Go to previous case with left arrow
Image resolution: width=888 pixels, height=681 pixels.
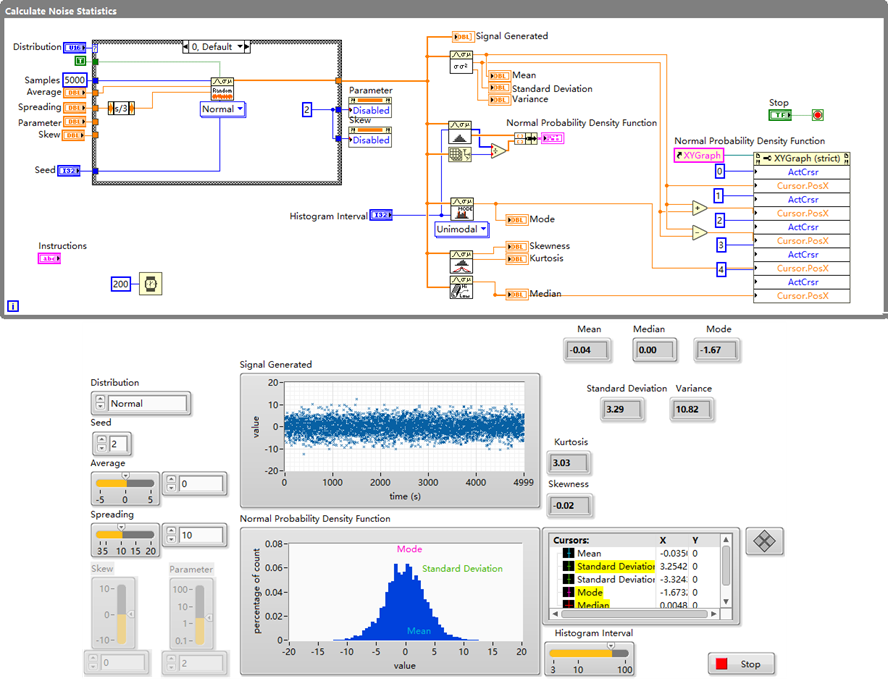point(186,47)
